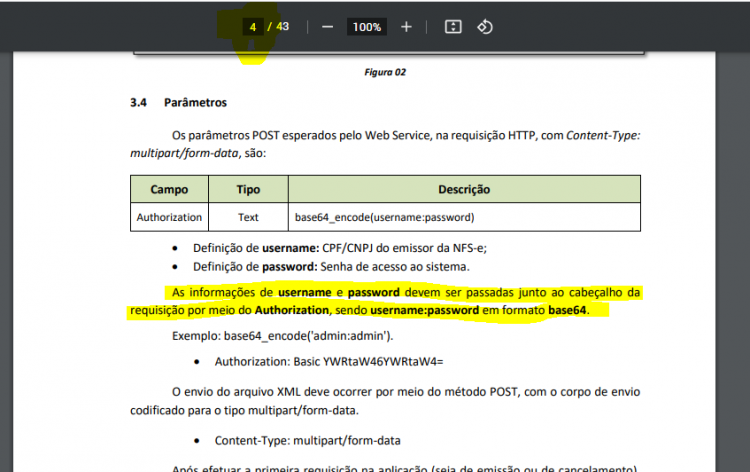Select the 'Authorization' table cell
The width and height of the screenshot is (750, 472).
(x=169, y=217)
